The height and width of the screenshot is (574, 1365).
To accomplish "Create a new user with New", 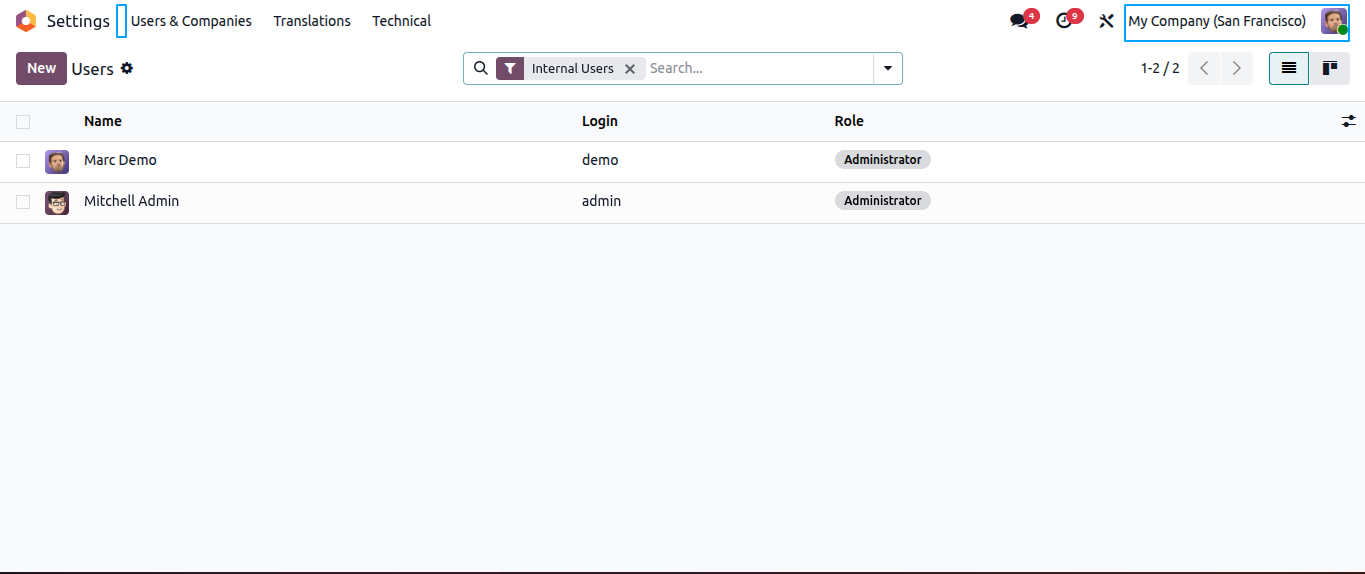I will pyautogui.click(x=41, y=68).
